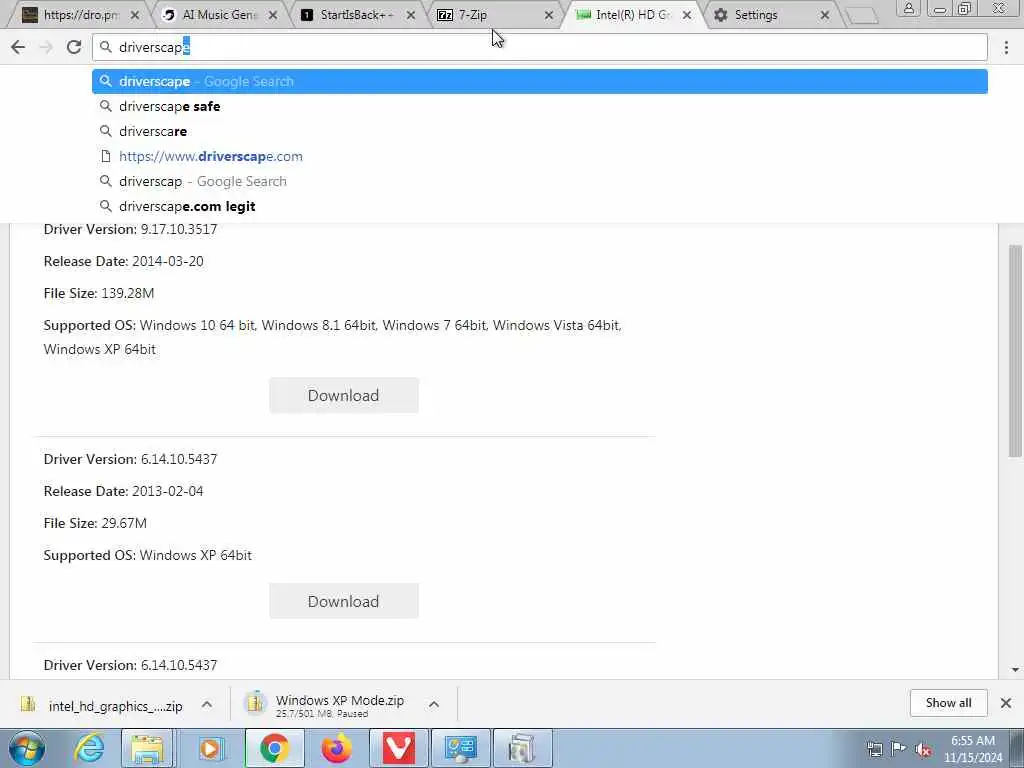This screenshot has width=1024, height=768.
Task: Switch to the https://dro.pm tab
Action: point(78,14)
